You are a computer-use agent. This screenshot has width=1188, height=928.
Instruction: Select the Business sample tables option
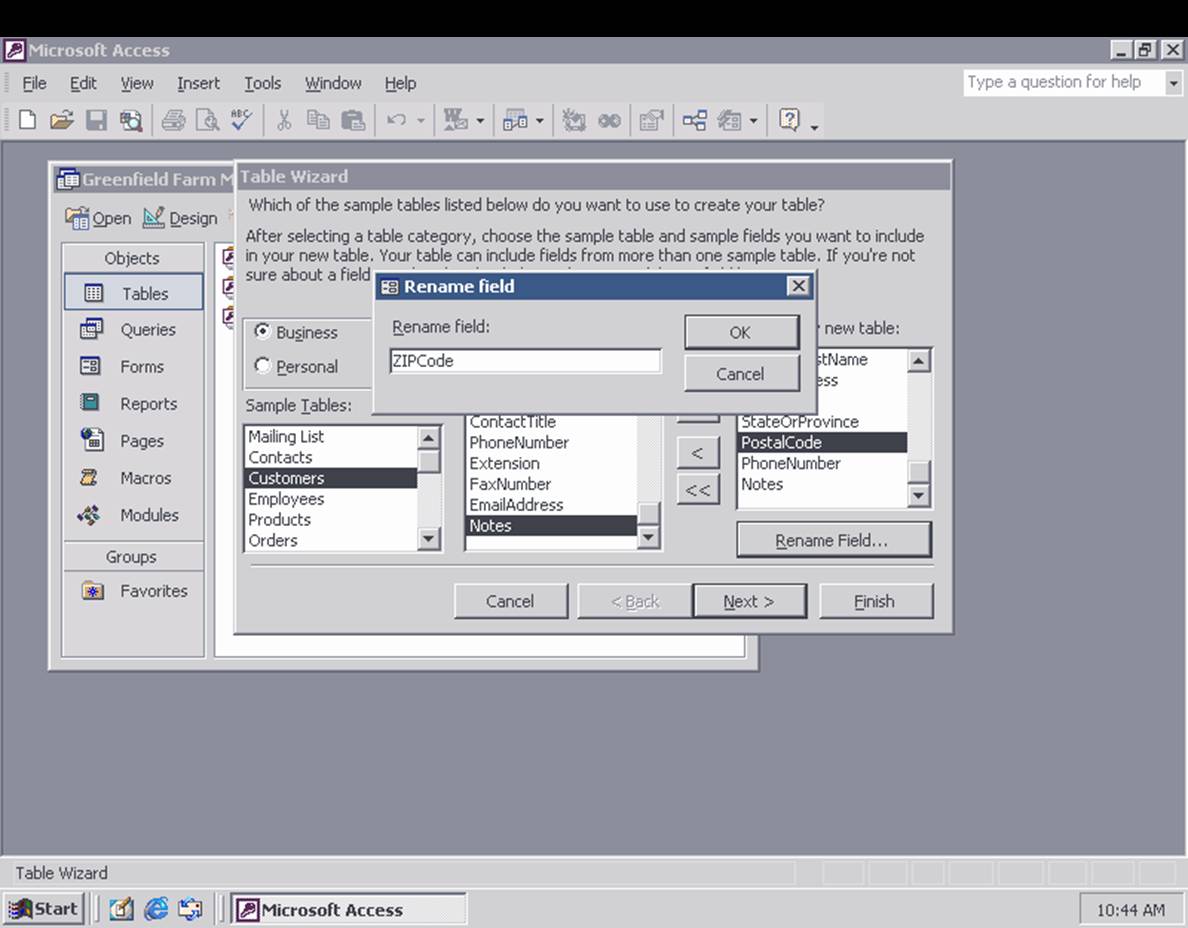[x=262, y=332]
